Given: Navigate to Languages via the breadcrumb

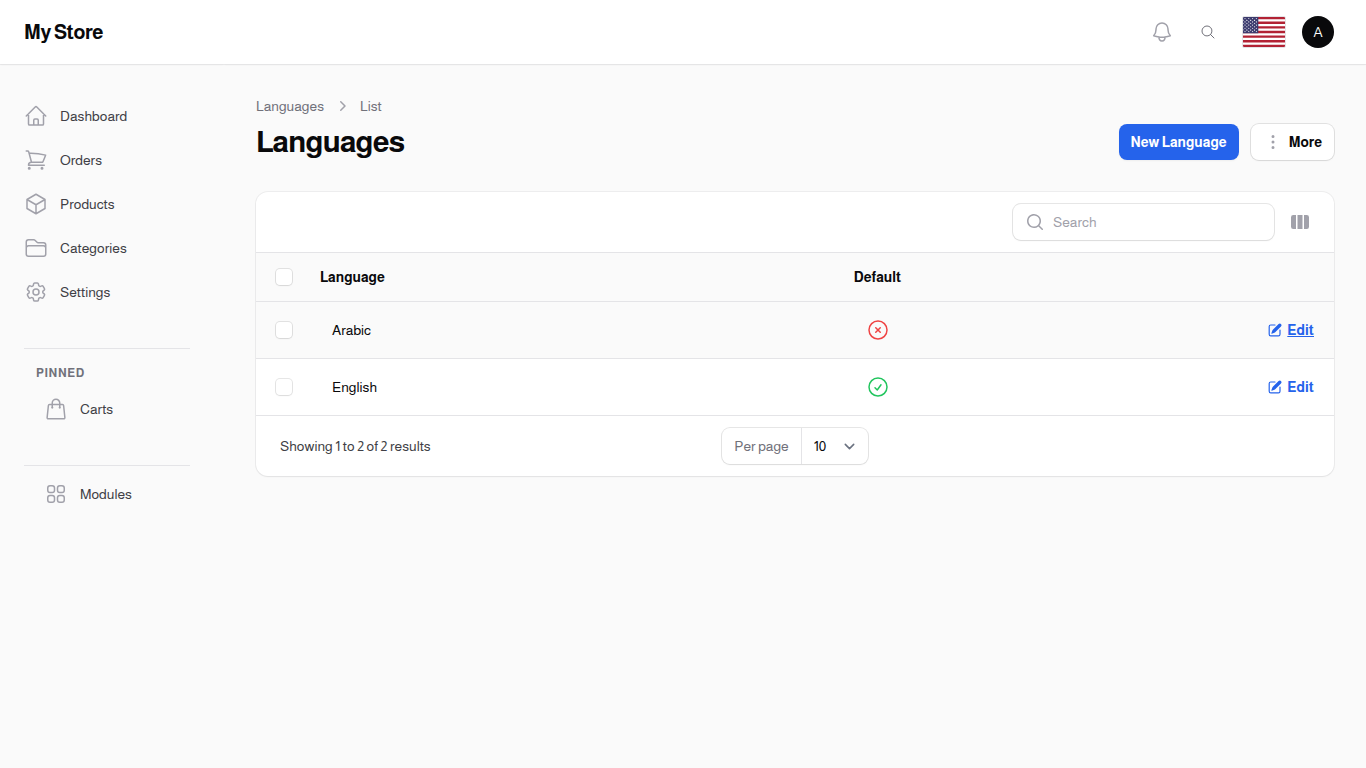Looking at the screenshot, I should point(290,106).
